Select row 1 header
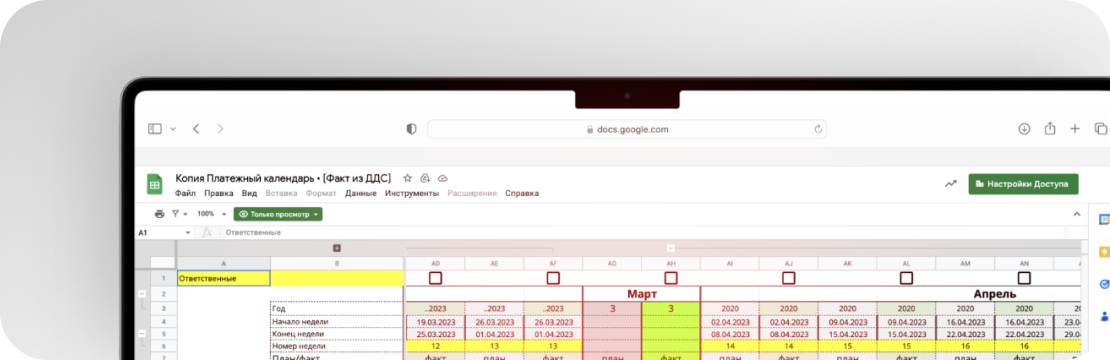Image resolution: width=1110 pixels, height=360 pixels. [164, 278]
